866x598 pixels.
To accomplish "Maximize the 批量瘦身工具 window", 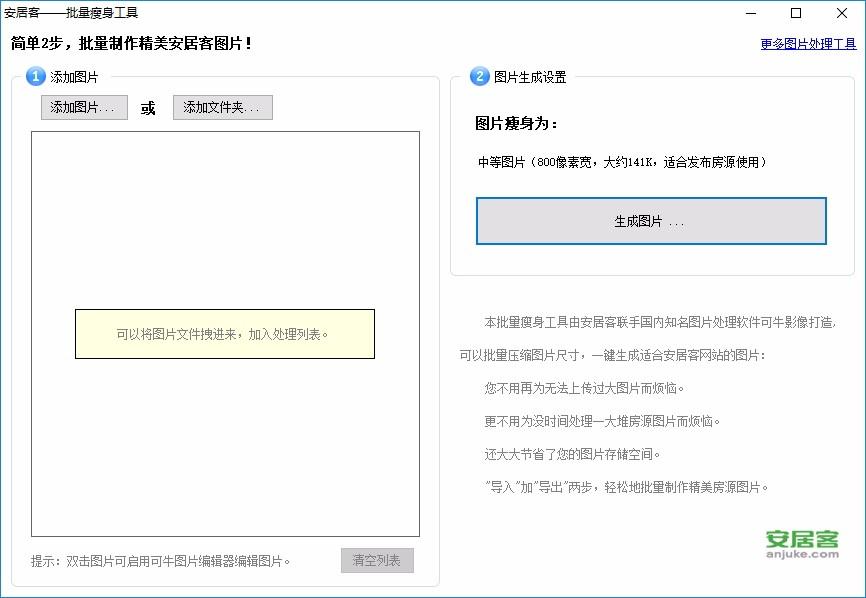I will 796,13.
